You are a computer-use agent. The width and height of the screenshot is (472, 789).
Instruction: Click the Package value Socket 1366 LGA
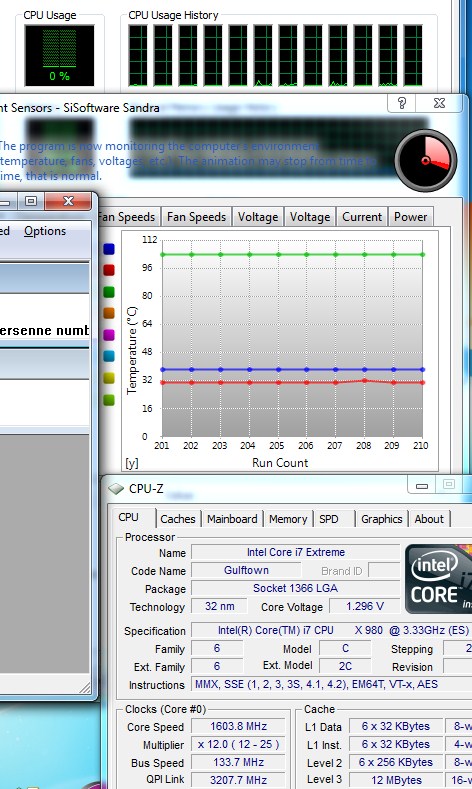tap(295, 588)
